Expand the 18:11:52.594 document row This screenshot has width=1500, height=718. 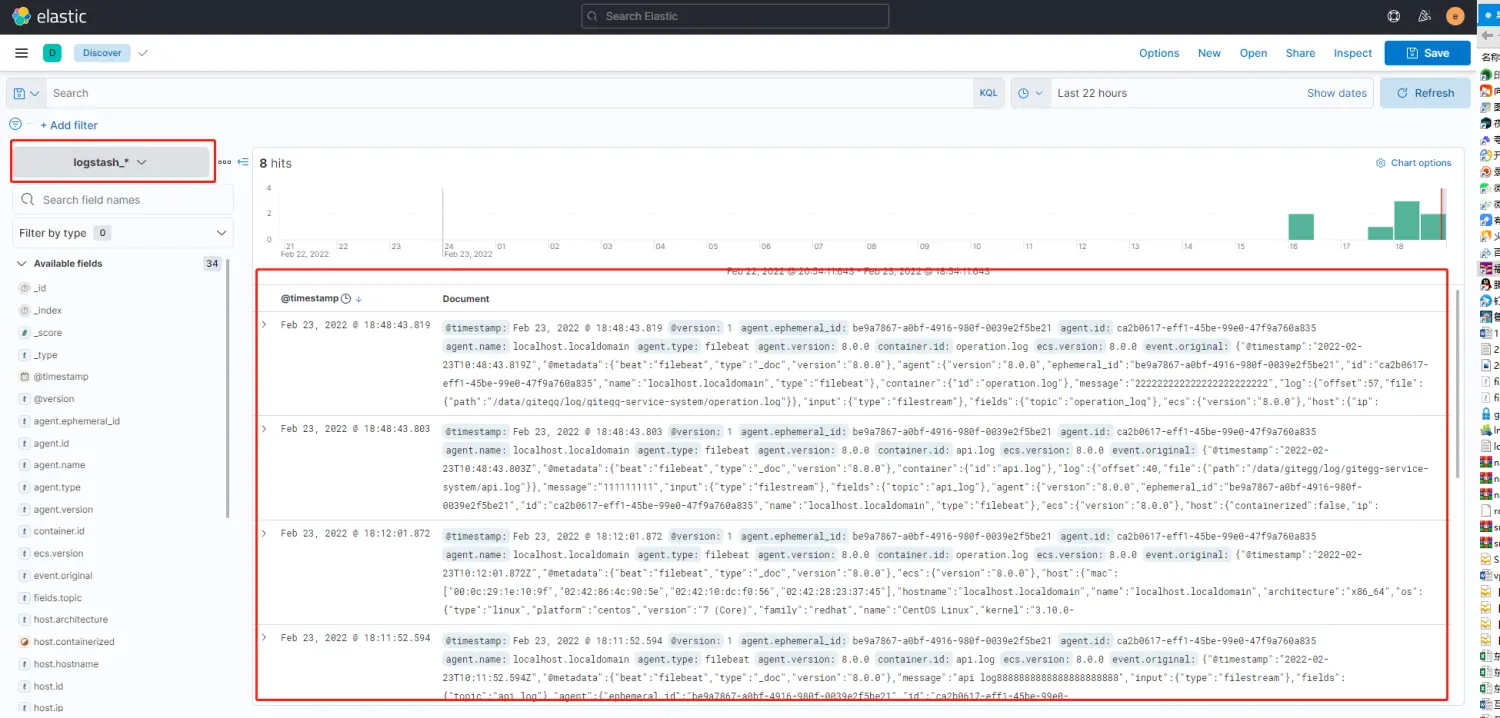[x=264, y=637]
